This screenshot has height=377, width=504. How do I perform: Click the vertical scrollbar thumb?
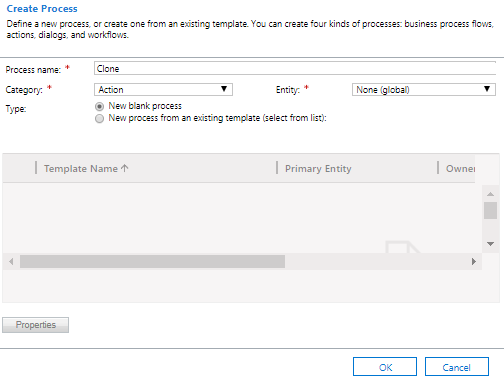(x=490, y=210)
